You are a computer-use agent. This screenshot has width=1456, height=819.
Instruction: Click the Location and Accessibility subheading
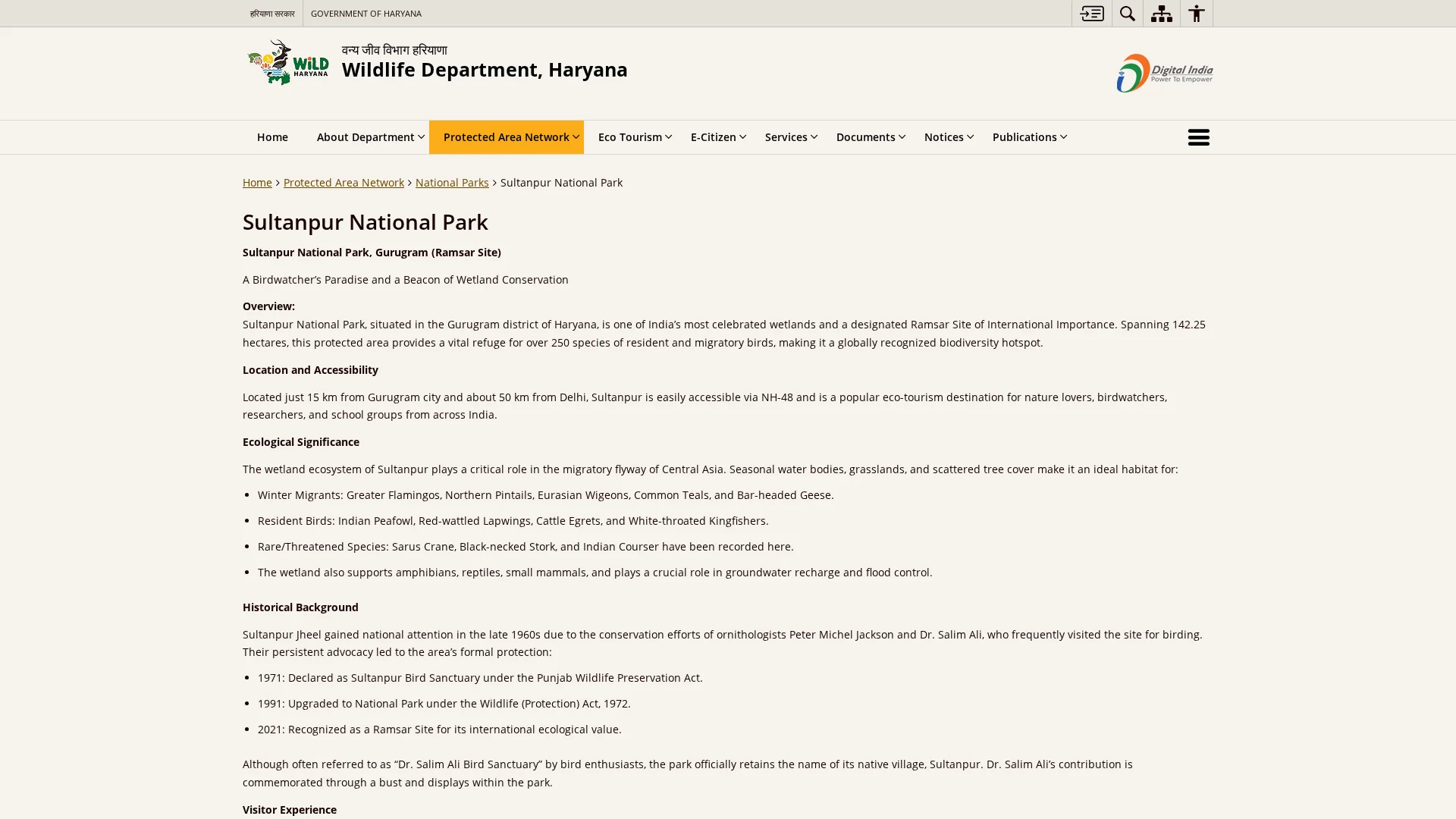coord(310,370)
